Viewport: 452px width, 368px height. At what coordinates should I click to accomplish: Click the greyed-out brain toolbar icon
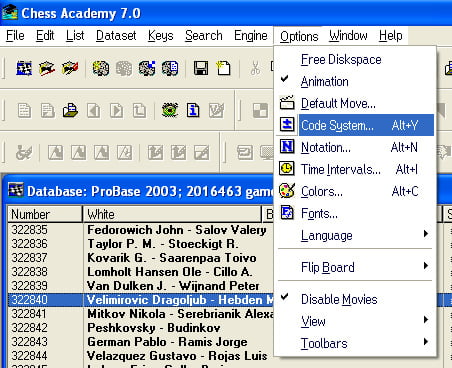click(124, 68)
